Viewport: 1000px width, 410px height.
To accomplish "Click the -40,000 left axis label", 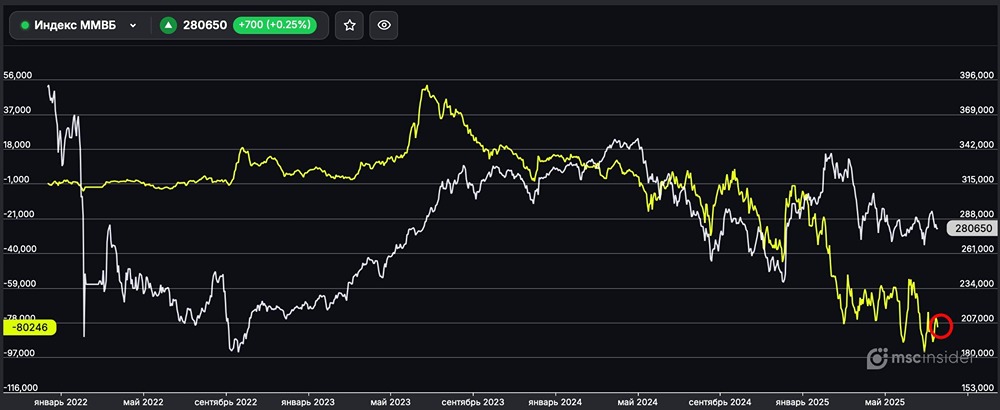I will [19, 249].
